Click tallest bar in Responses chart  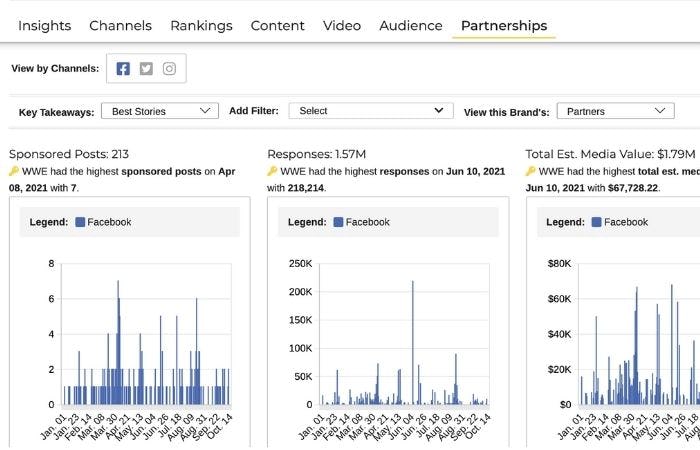coord(412,342)
